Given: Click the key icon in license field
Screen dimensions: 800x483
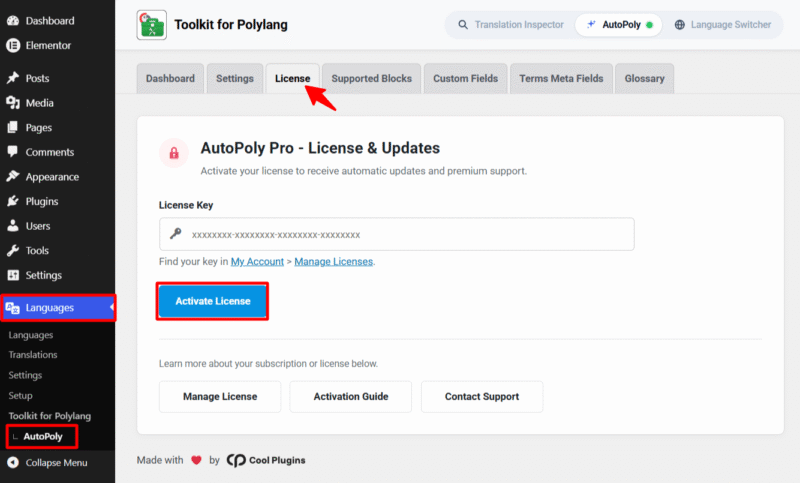Looking at the screenshot, I should click(x=176, y=234).
